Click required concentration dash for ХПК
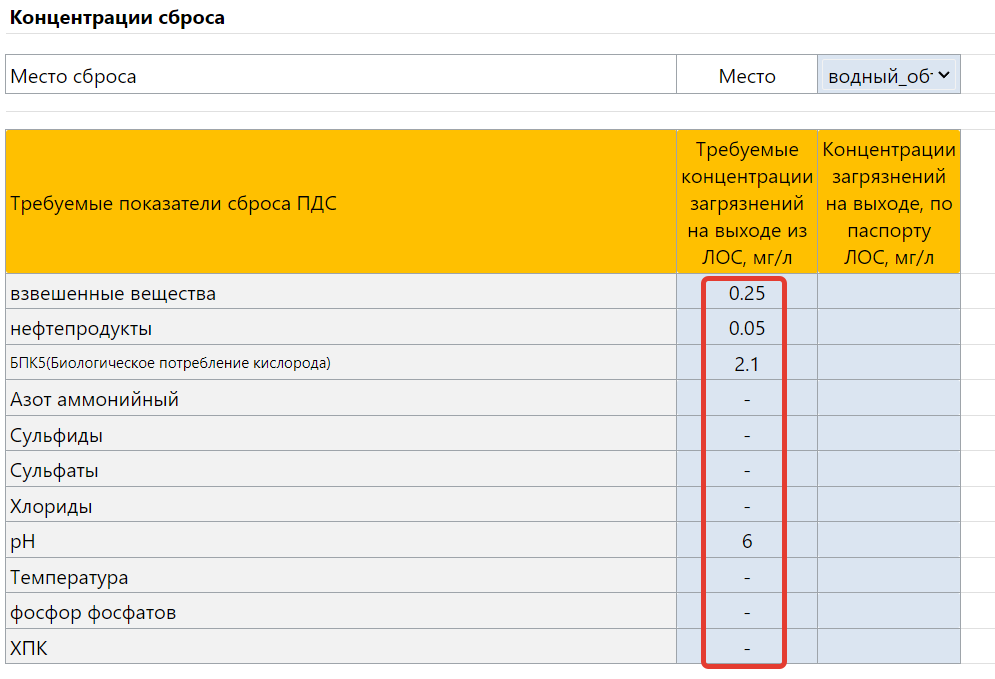 [746, 648]
